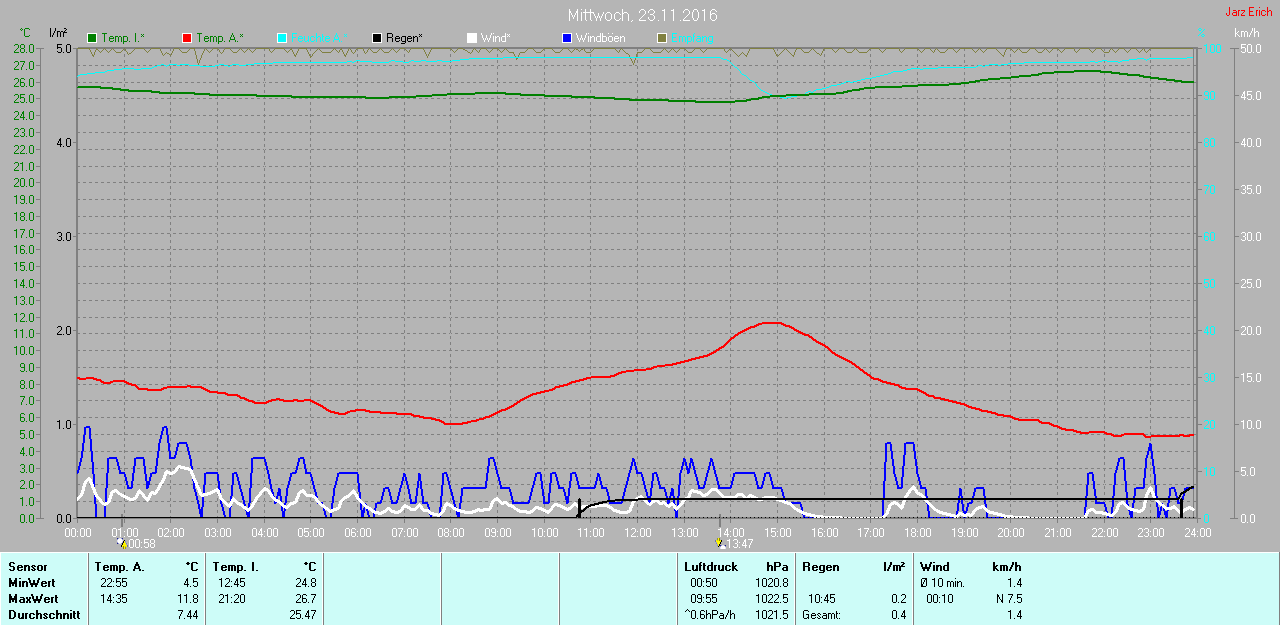
Task: Click the 12:00 time axis label
Action: 637,533
